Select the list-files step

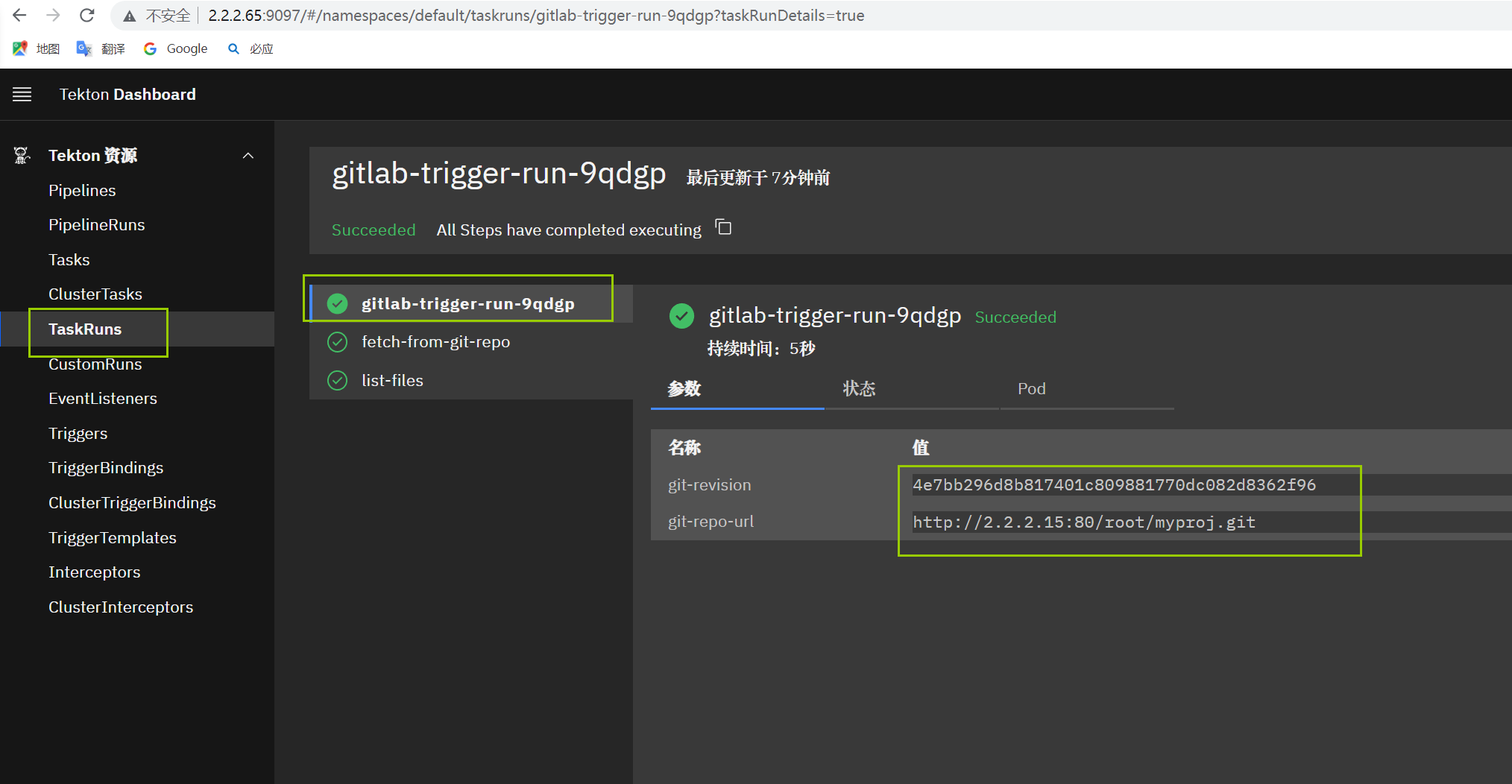coord(471,381)
